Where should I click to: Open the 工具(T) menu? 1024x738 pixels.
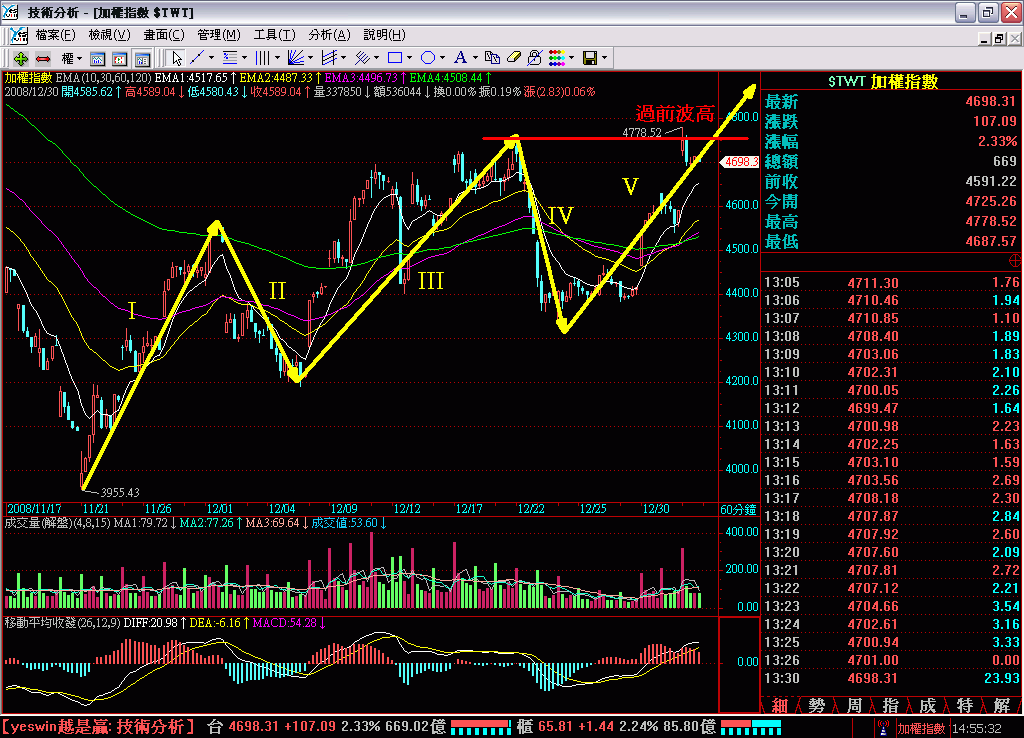(x=274, y=35)
